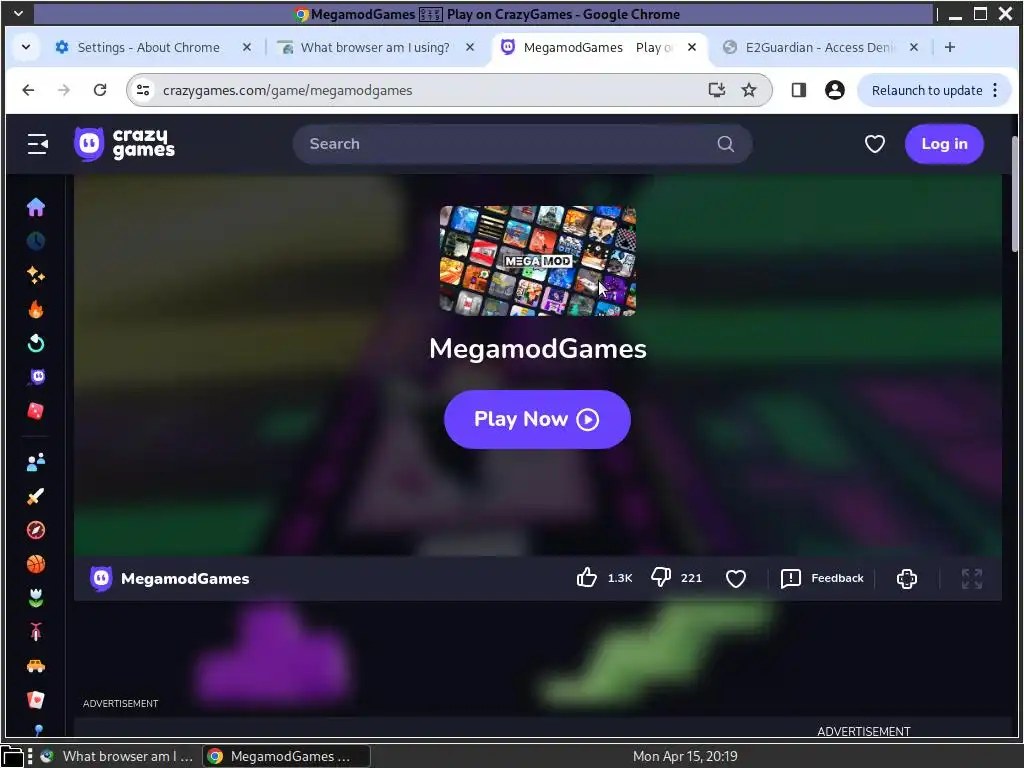1024x768 pixels.
Task: Open the Random red dice icon
Action: click(36, 411)
